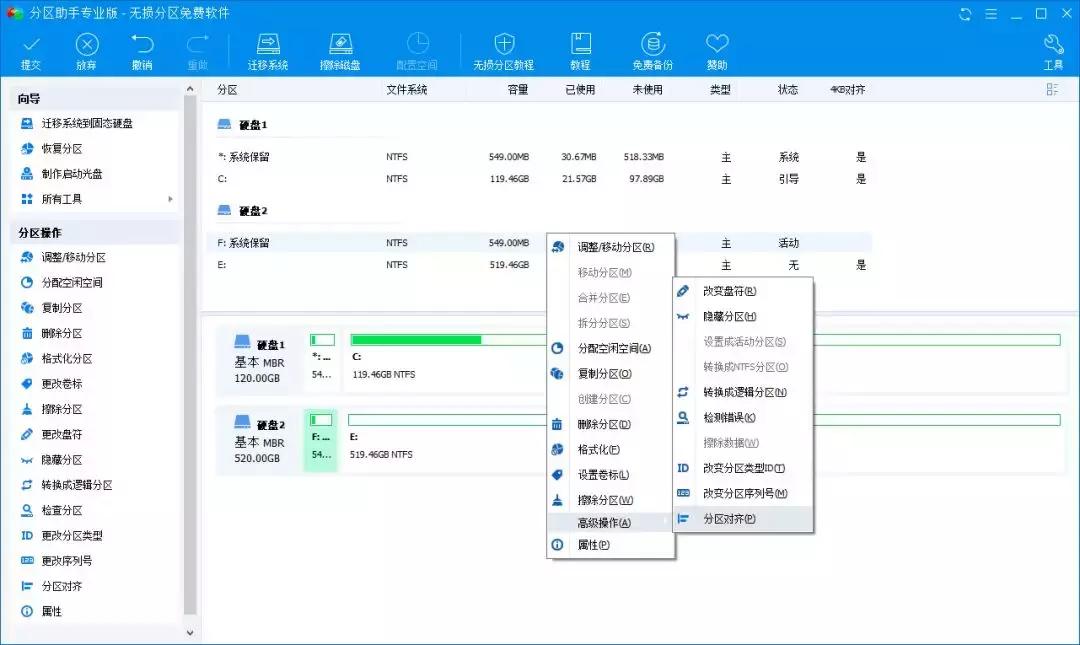Click the 赞助 heart icon

(716, 50)
